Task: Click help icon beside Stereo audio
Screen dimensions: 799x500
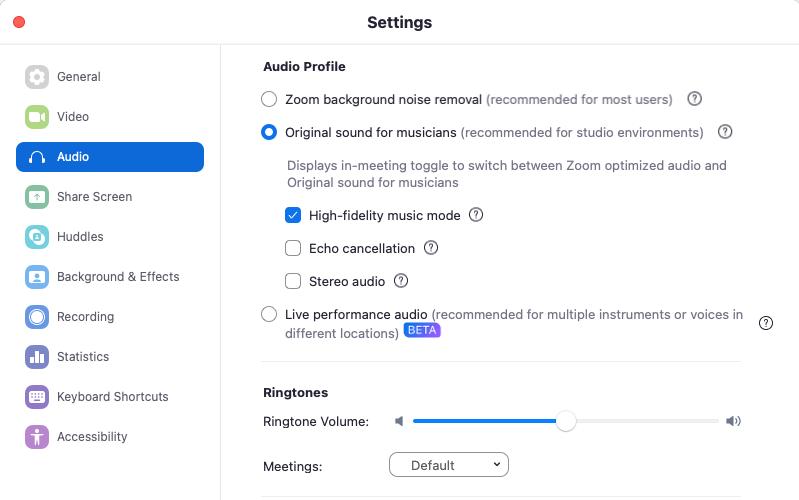Action: tap(401, 281)
